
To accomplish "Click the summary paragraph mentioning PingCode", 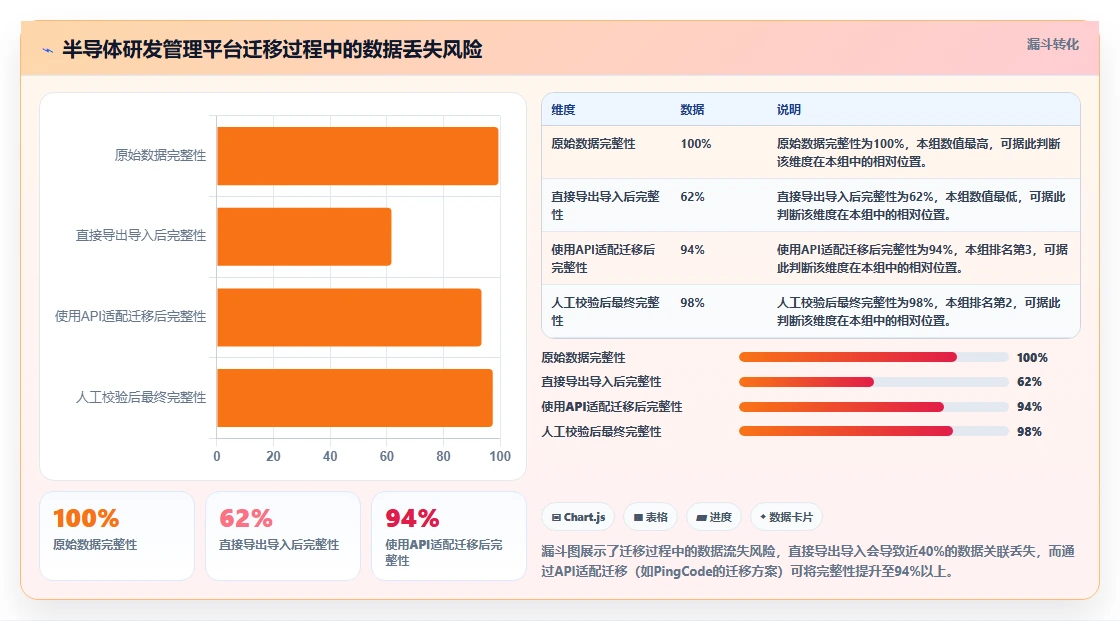I will tap(808, 561).
